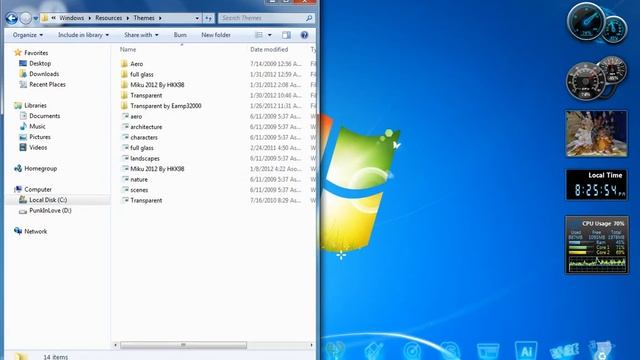The height and width of the screenshot is (360, 640).
Task: Create a folder with New folder
Action: 216,35
